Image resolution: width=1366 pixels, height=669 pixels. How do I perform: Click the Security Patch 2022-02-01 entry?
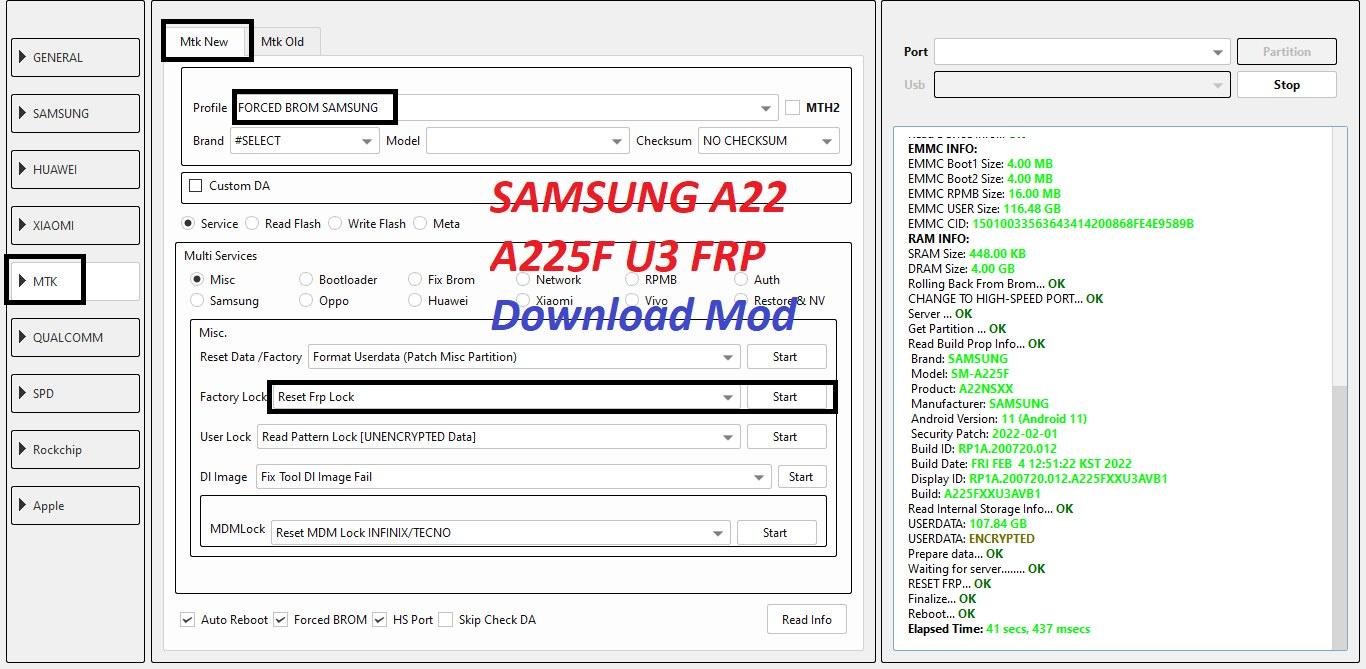coord(984,434)
